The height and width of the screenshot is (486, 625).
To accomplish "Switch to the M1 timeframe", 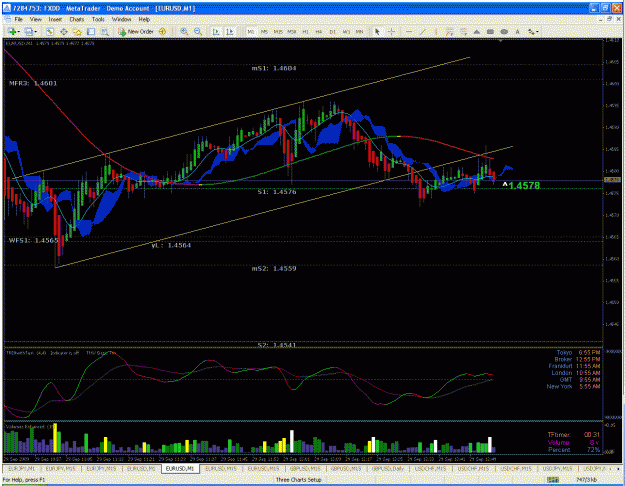I will pos(251,31).
